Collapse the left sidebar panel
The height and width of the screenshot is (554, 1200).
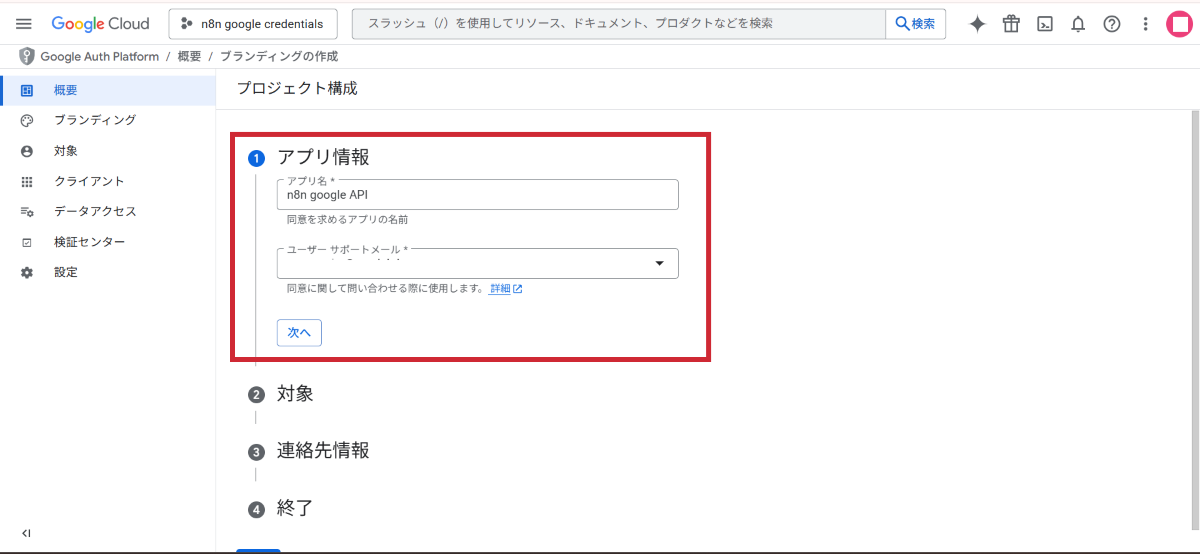(x=26, y=533)
